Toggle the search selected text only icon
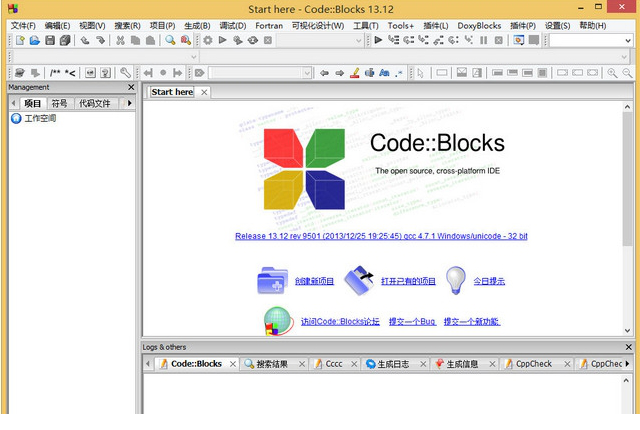This screenshot has width=640, height=430. 369,73
